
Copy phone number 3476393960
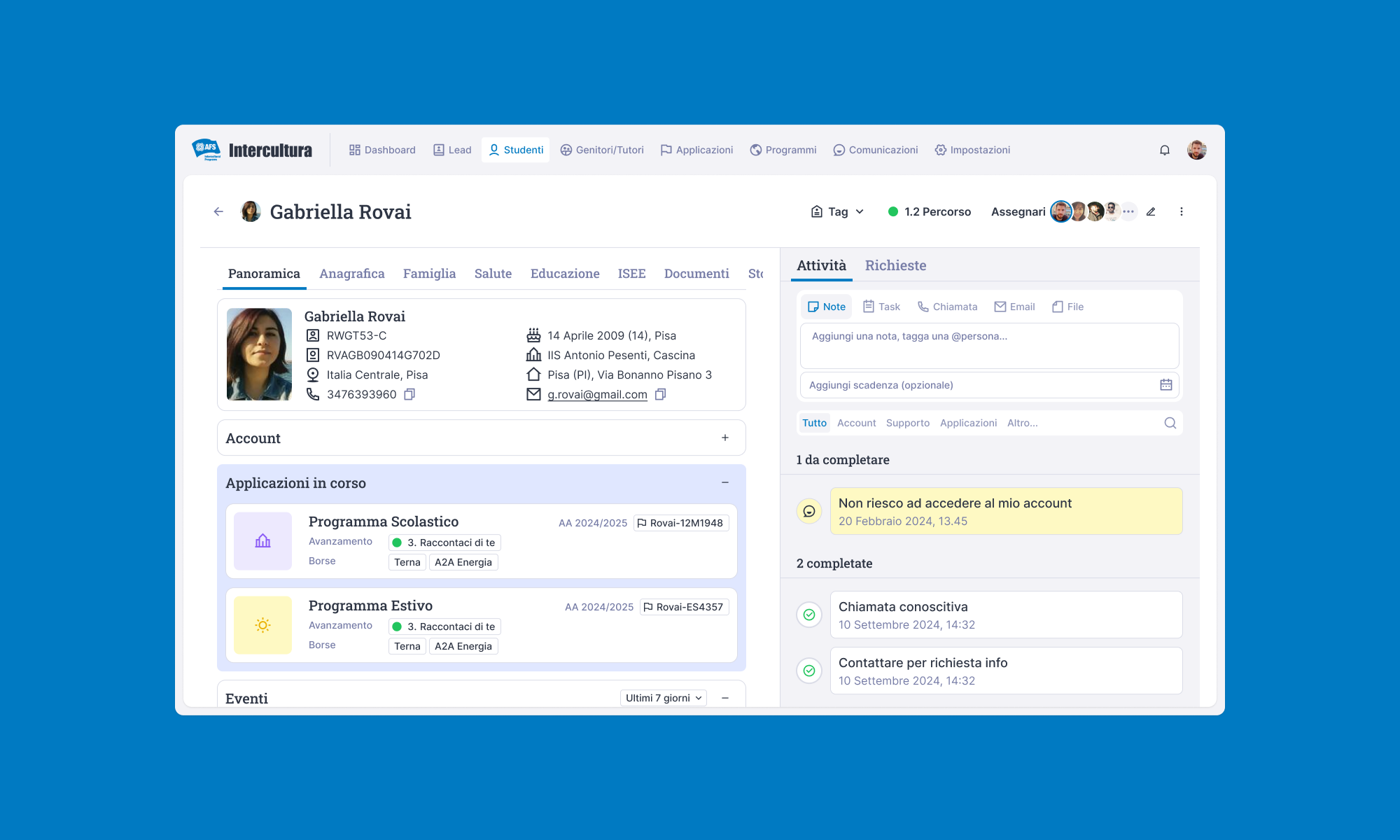click(410, 394)
